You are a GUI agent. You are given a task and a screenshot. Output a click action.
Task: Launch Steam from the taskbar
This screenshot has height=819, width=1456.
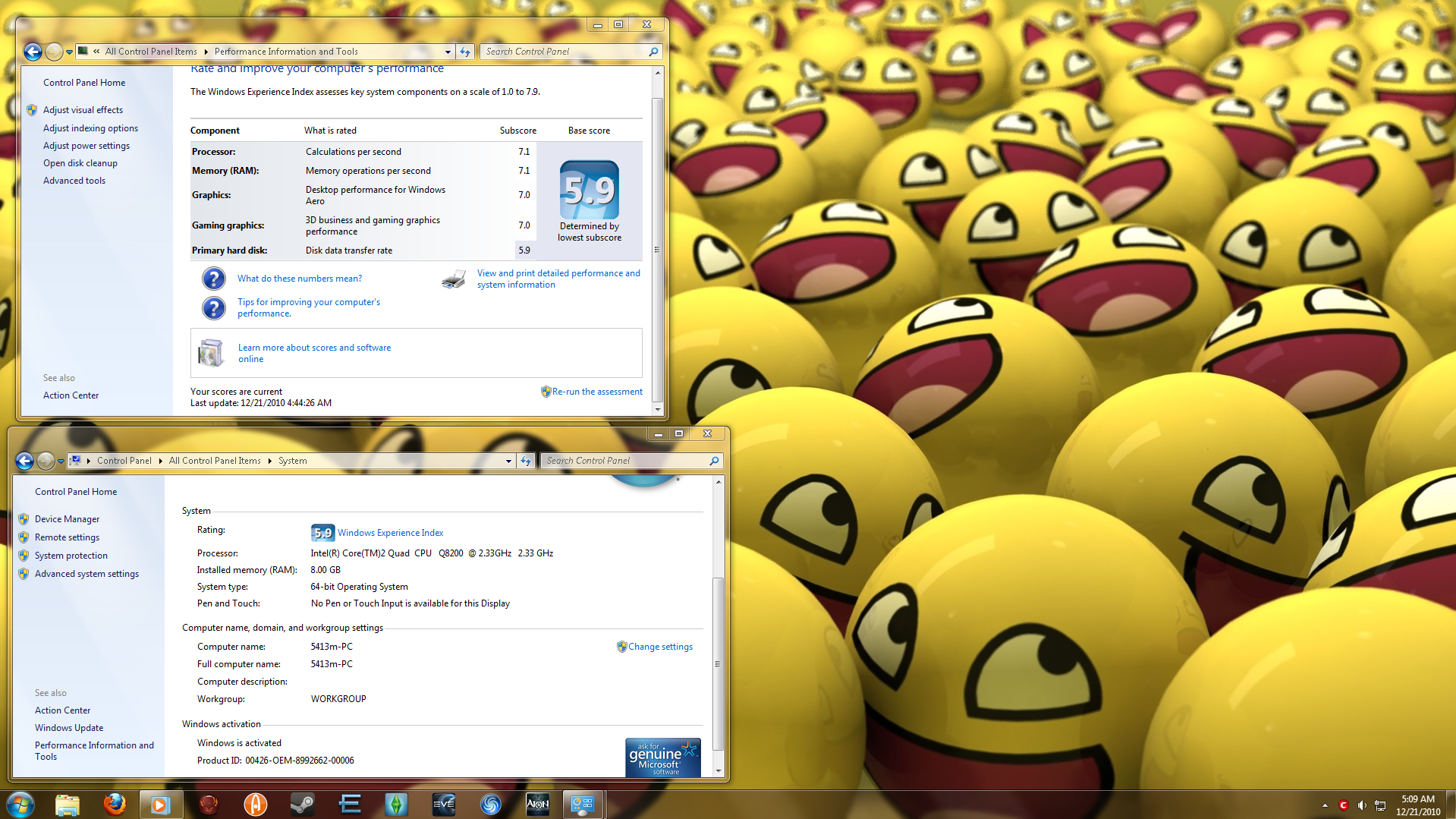coord(303,805)
